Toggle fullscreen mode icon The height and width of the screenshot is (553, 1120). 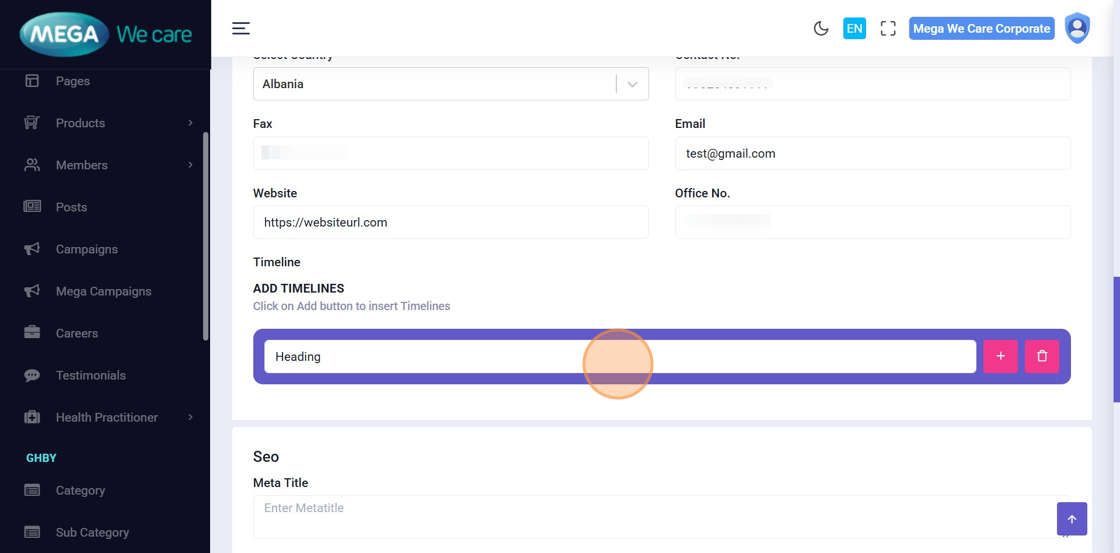coord(888,29)
